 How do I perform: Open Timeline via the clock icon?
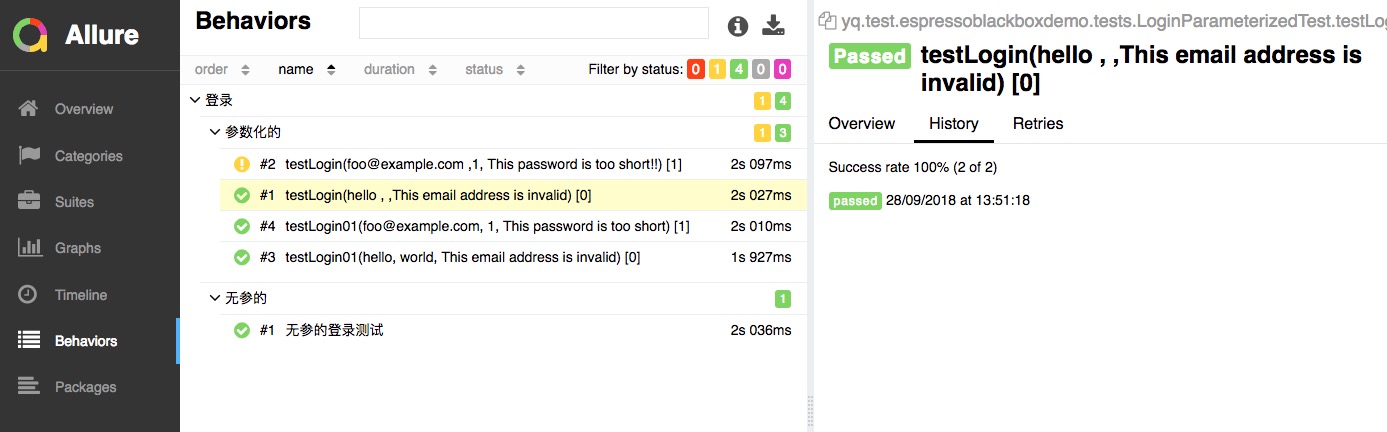(x=28, y=294)
